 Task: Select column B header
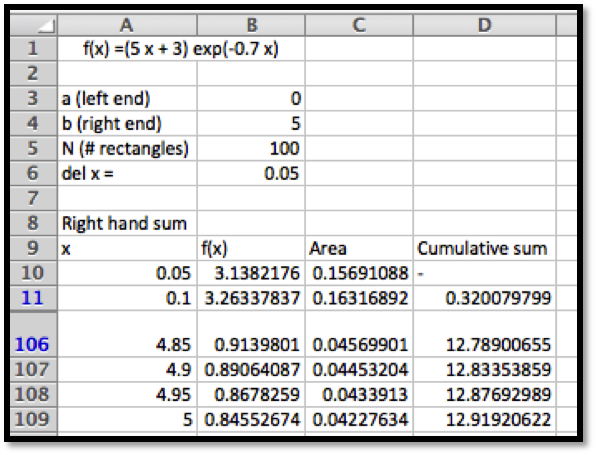[x=251, y=25]
